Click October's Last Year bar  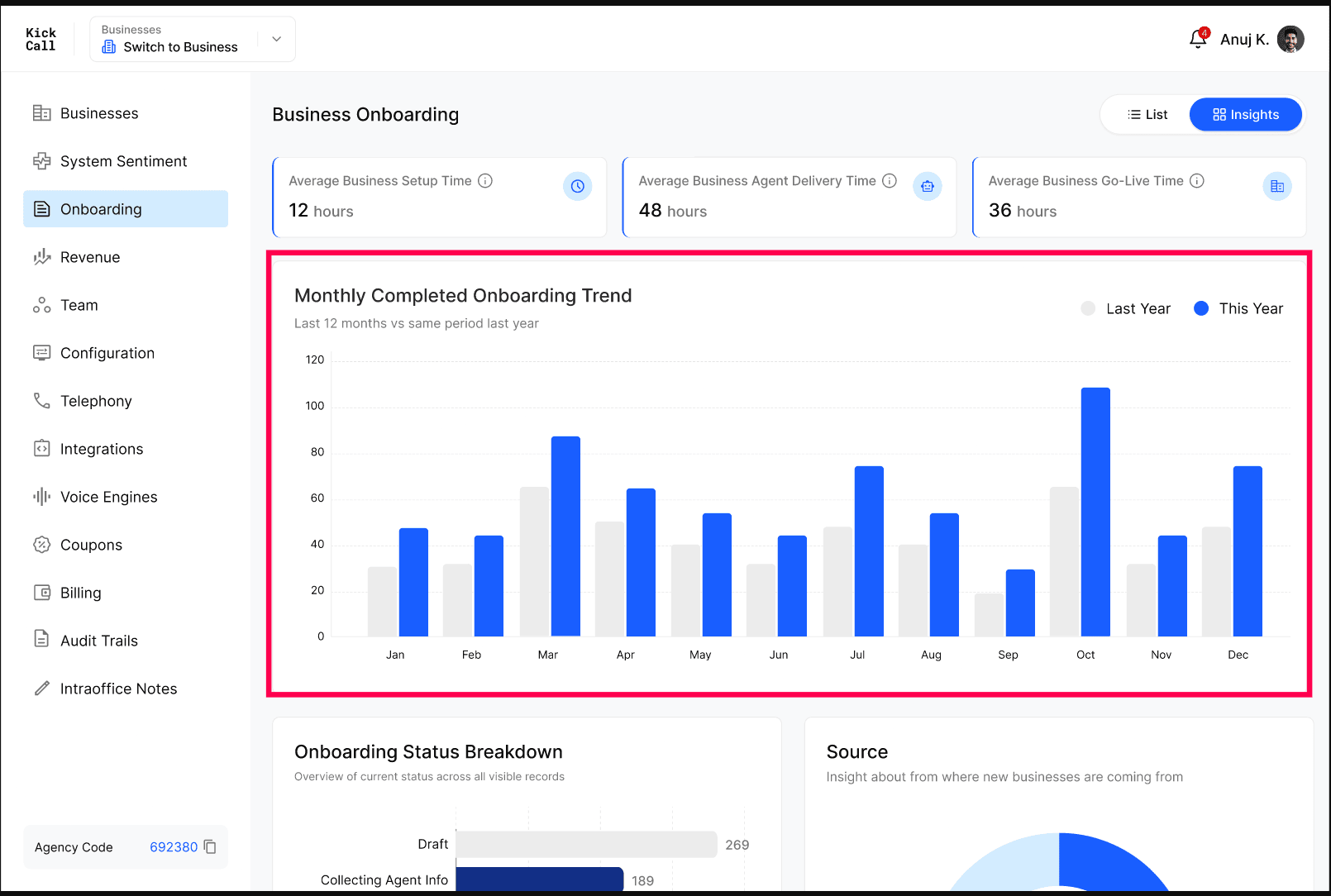[x=1064, y=562]
